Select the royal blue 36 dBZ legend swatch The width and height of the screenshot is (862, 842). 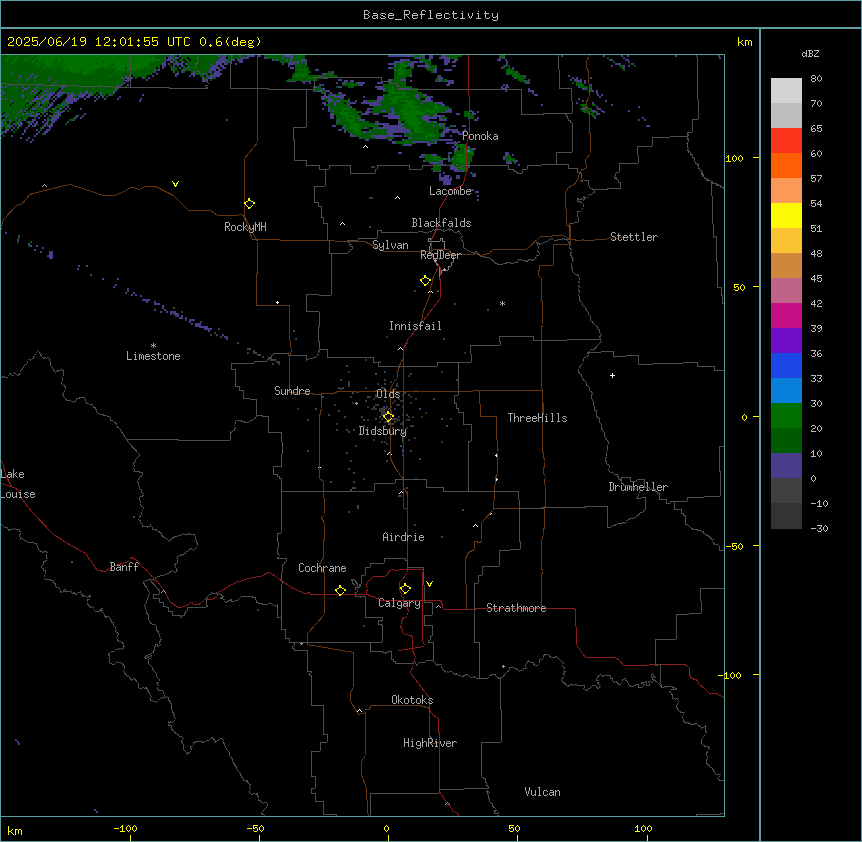pyautogui.click(x=786, y=365)
